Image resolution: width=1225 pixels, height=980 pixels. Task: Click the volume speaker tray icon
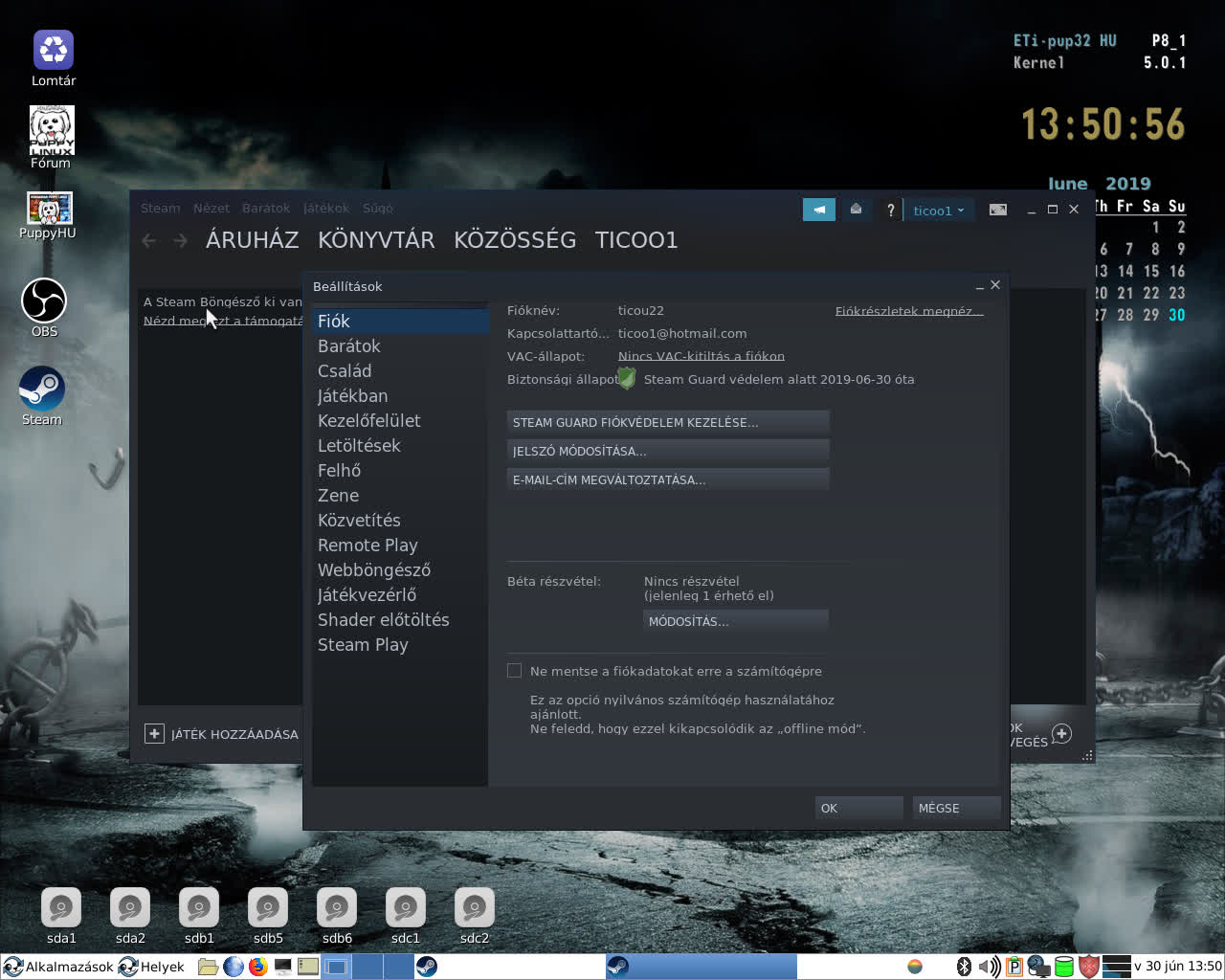pyautogui.click(x=990, y=967)
